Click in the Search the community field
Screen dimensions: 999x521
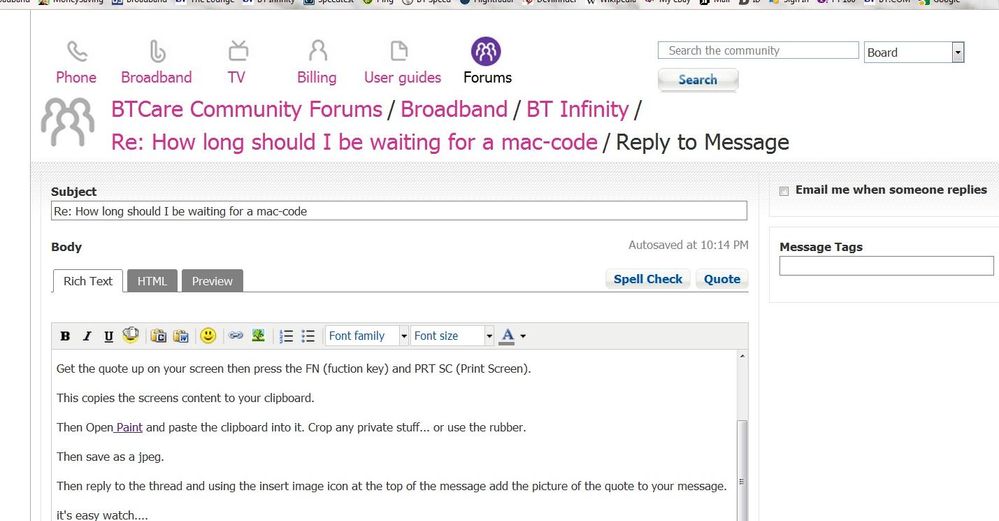tap(758, 50)
